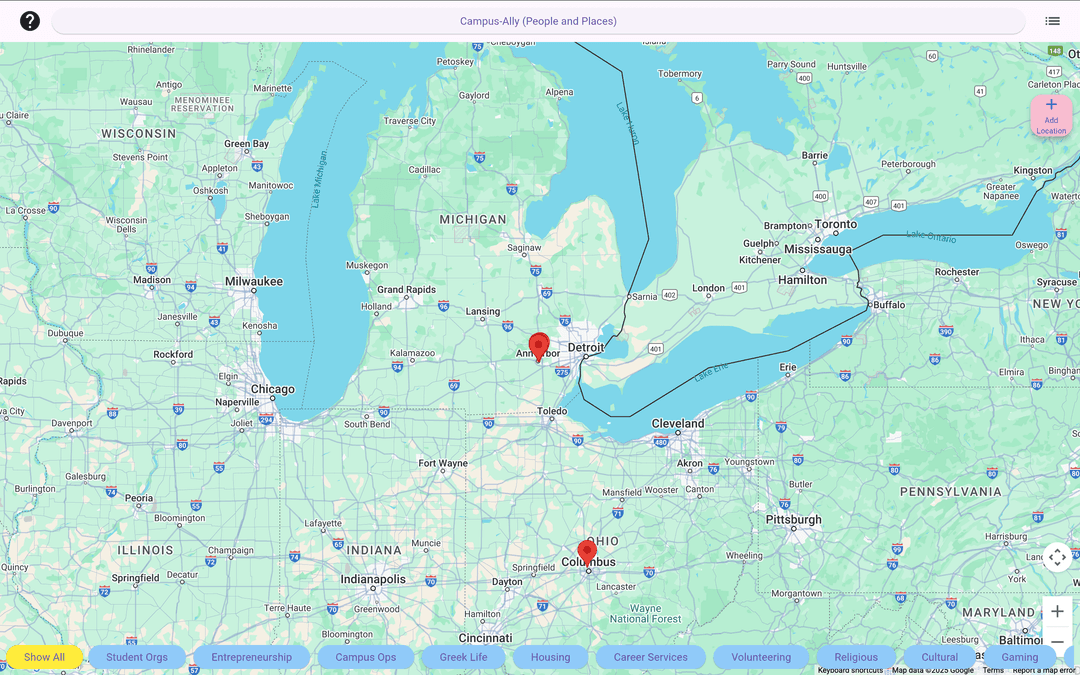Click the Green Bay city label
The width and height of the screenshot is (1080, 675).
coord(247,144)
